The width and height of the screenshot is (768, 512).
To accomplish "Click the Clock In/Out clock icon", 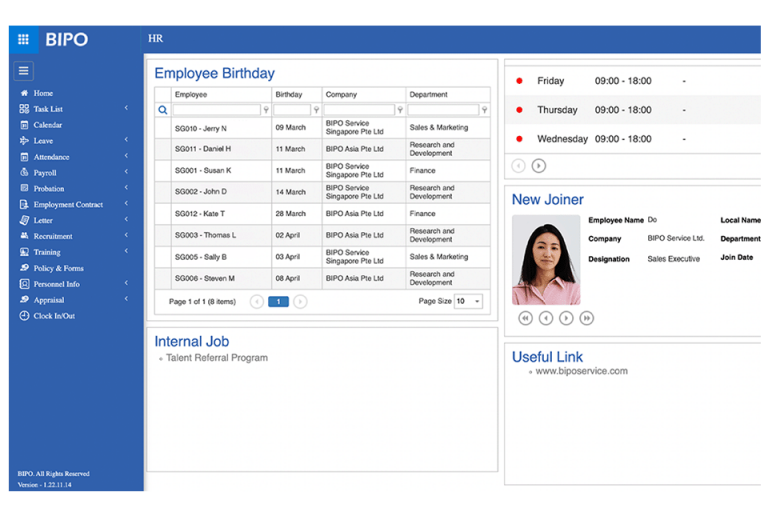I will click(x=24, y=316).
